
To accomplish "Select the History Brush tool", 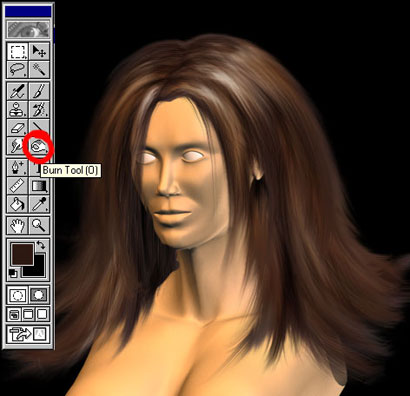I will pos(39,109).
